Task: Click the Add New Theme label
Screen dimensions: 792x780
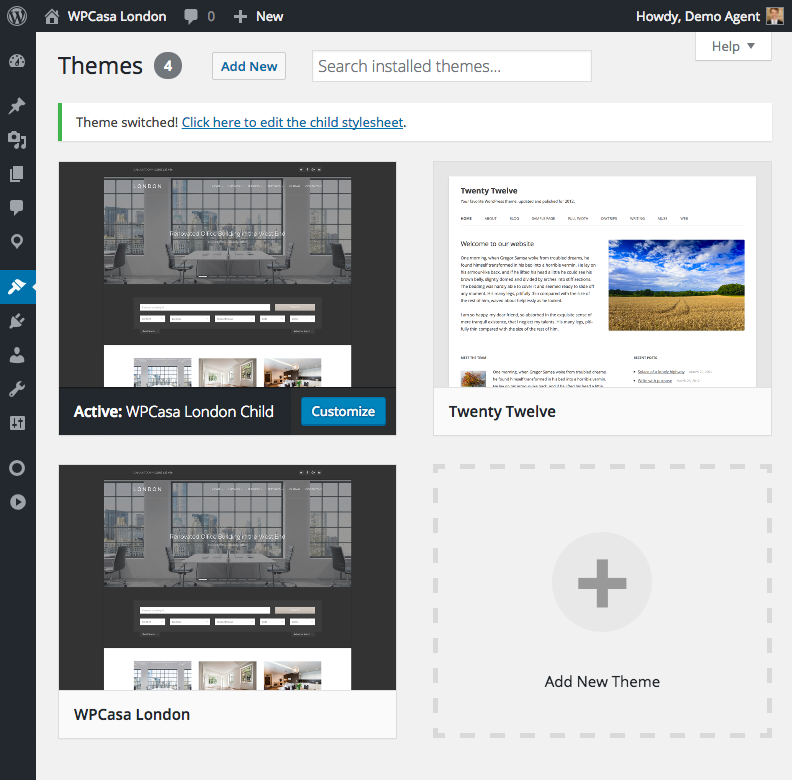Action: click(602, 681)
